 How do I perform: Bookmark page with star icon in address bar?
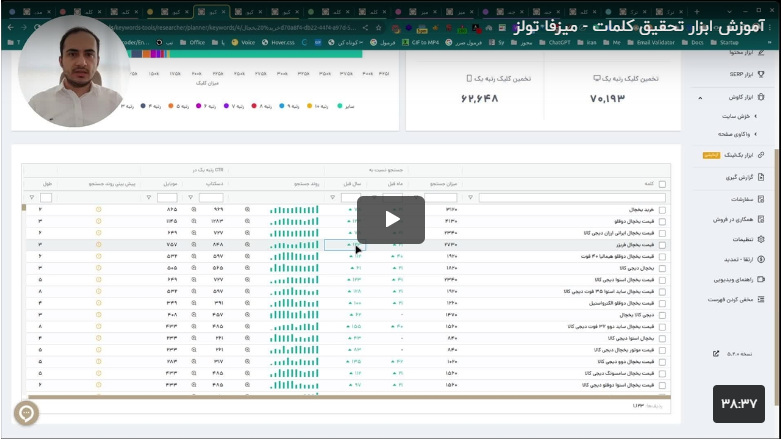coord(379,28)
